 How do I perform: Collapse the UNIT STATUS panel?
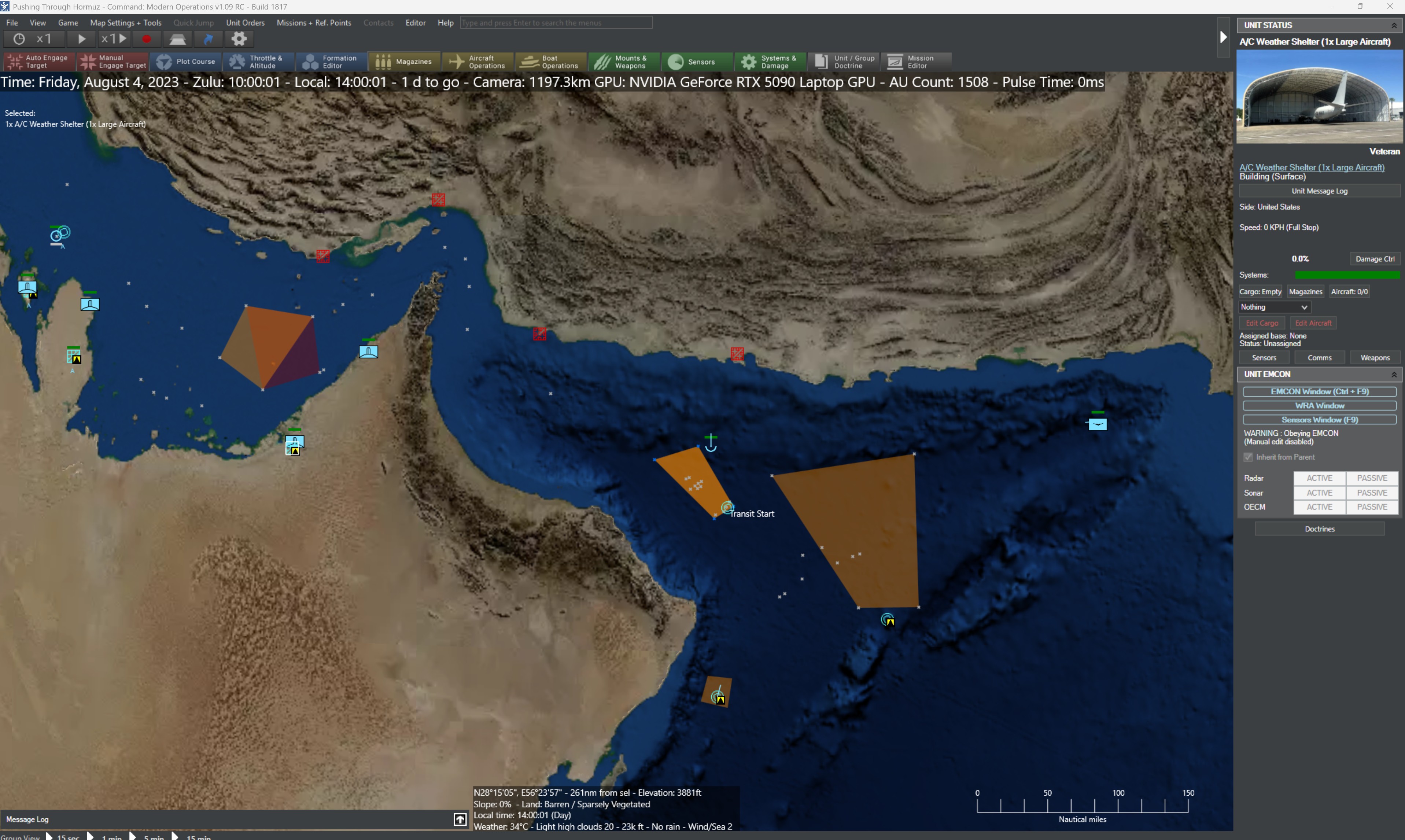point(1393,25)
